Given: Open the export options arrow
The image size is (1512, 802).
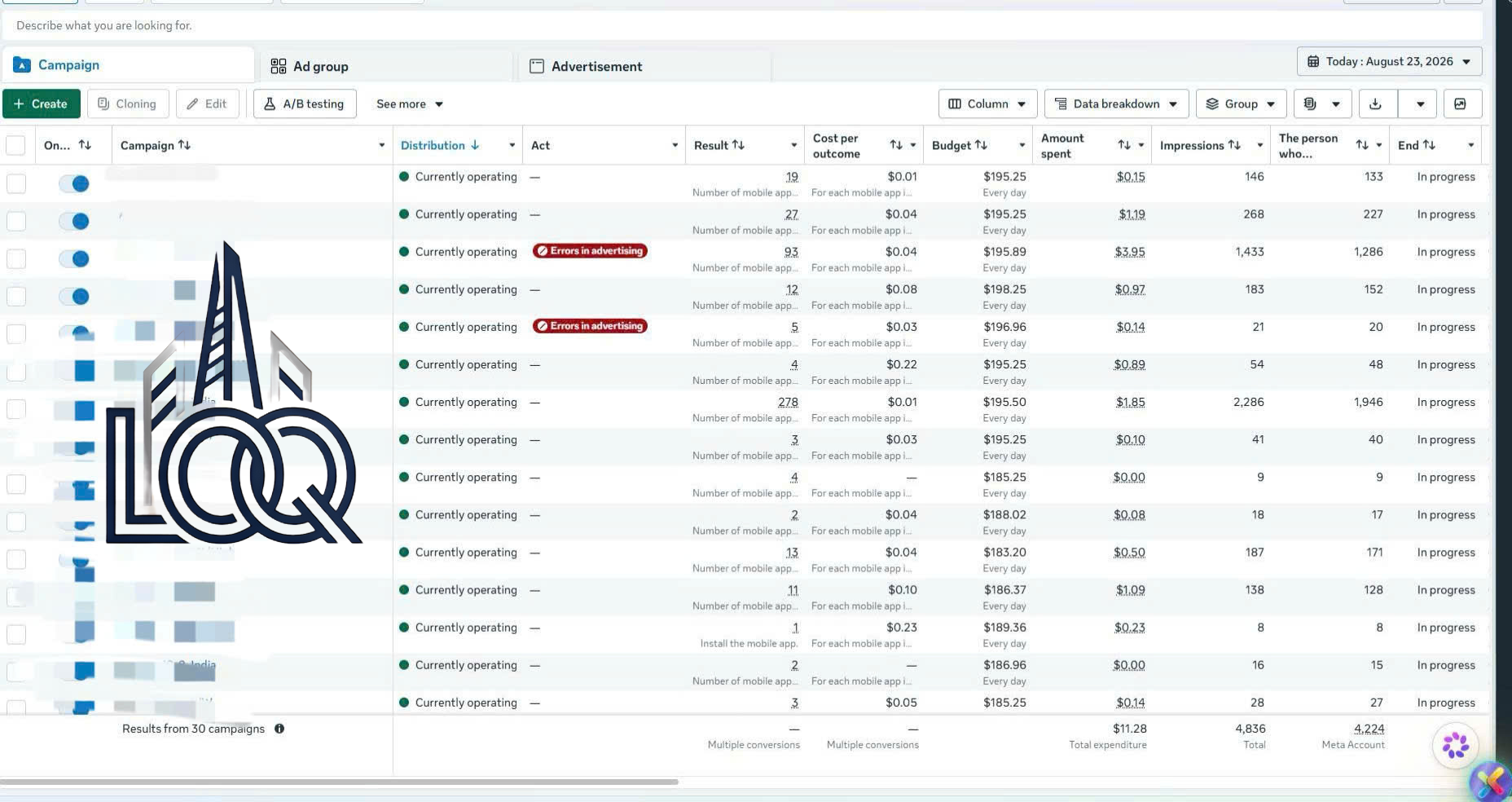Looking at the screenshot, I should coord(1419,104).
